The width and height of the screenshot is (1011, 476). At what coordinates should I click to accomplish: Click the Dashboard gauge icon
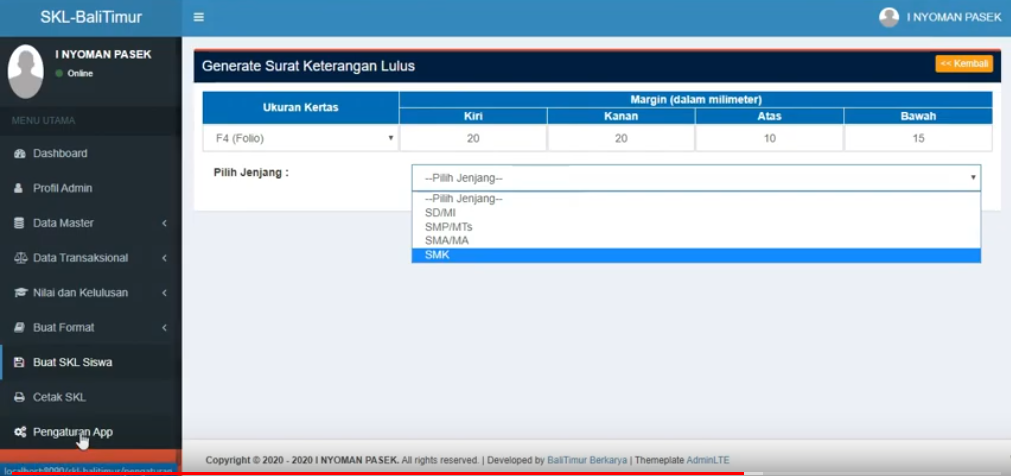19,154
